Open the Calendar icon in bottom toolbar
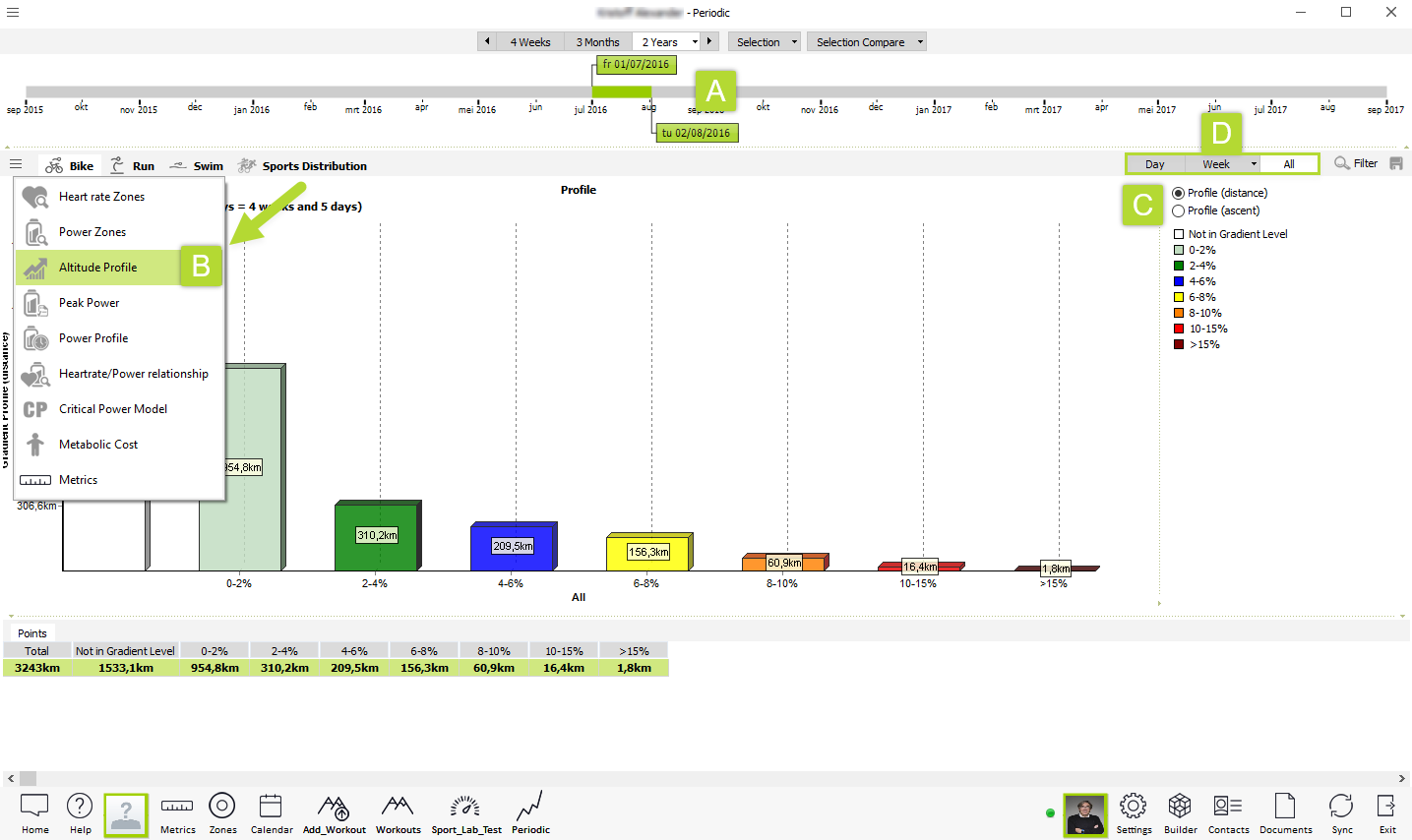The image size is (1412, 840). click(271, 807)
